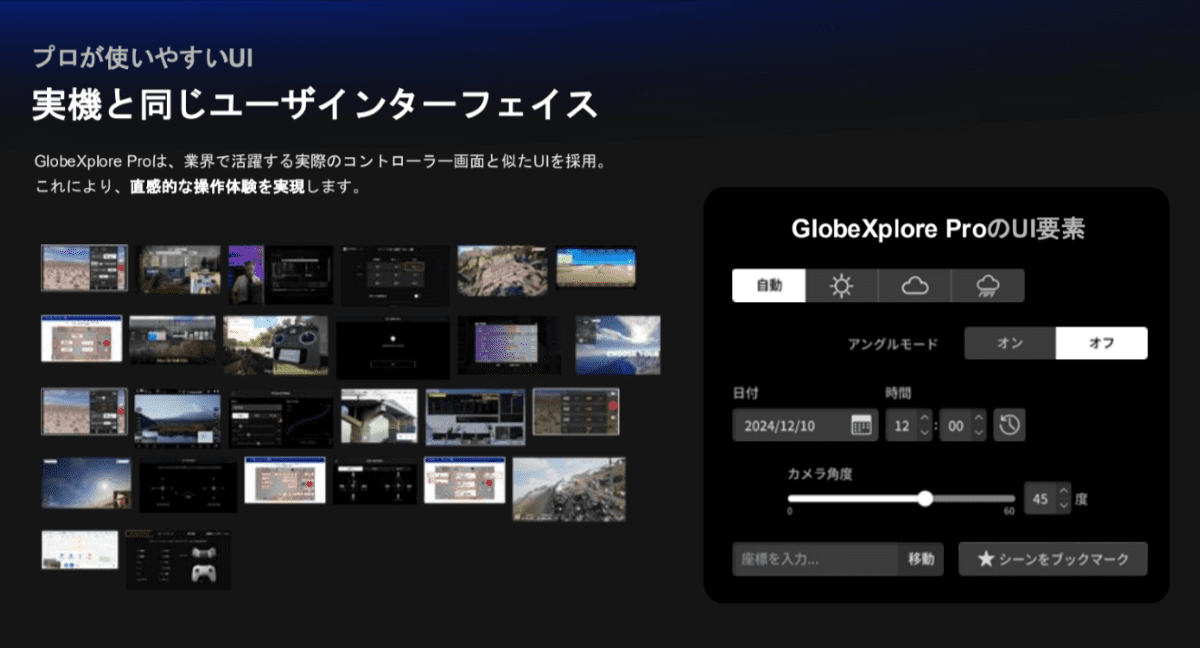The width and height of the screenshot is (1200, 648).
Task: Decrease the minutes value with down arrow
Action: (x=978, y=433)
